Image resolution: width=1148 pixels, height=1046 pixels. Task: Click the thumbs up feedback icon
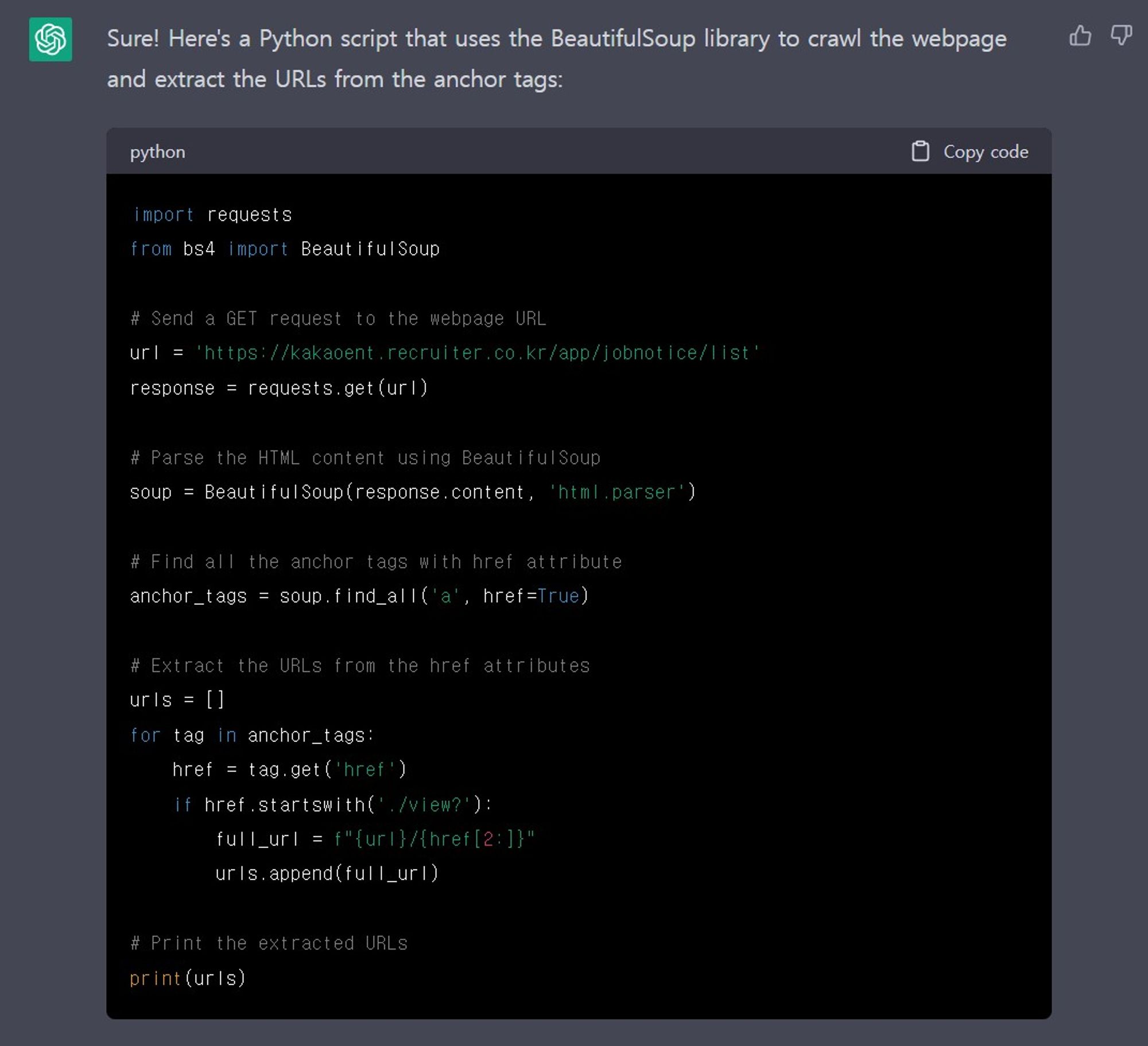pyautogui.click(x=1080, y=36)
